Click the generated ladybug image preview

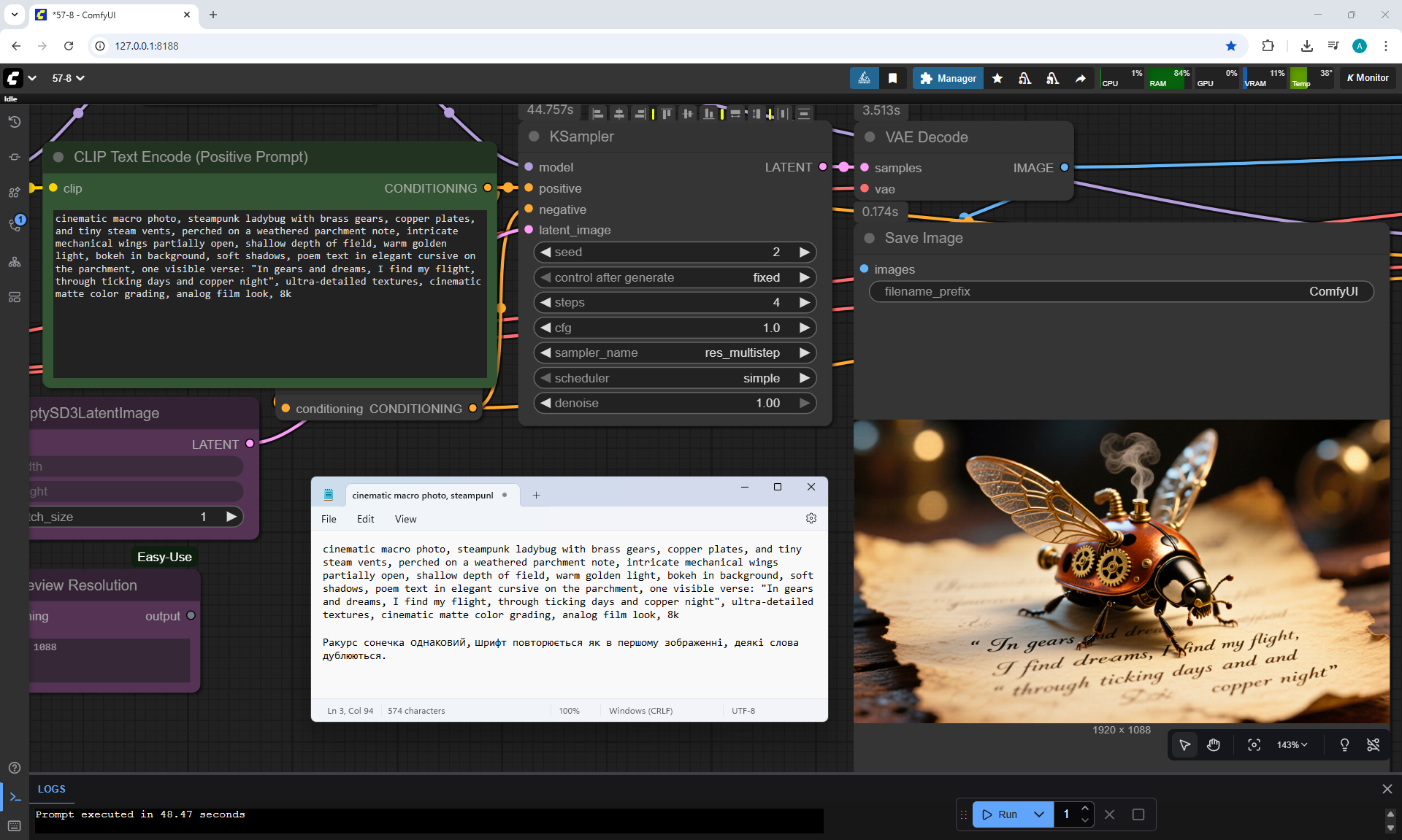pyautogui.click(x=1121, y=571)
